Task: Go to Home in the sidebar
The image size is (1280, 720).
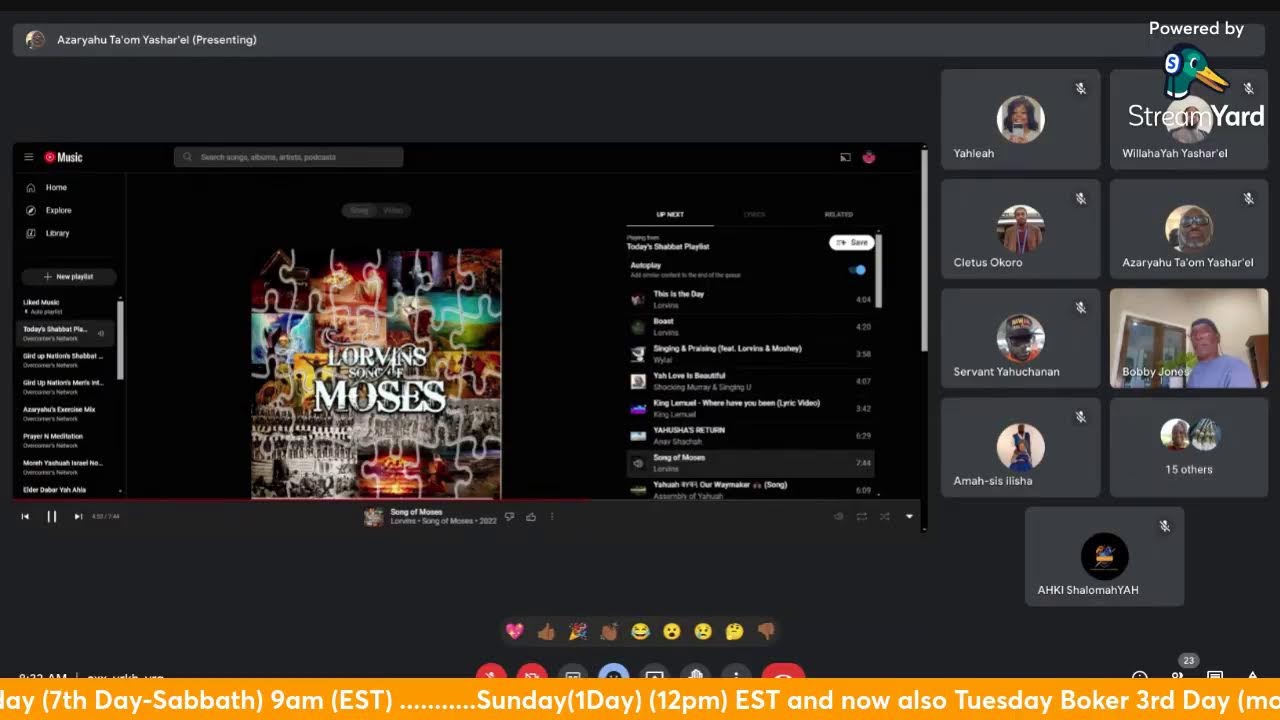Action: 47,187
